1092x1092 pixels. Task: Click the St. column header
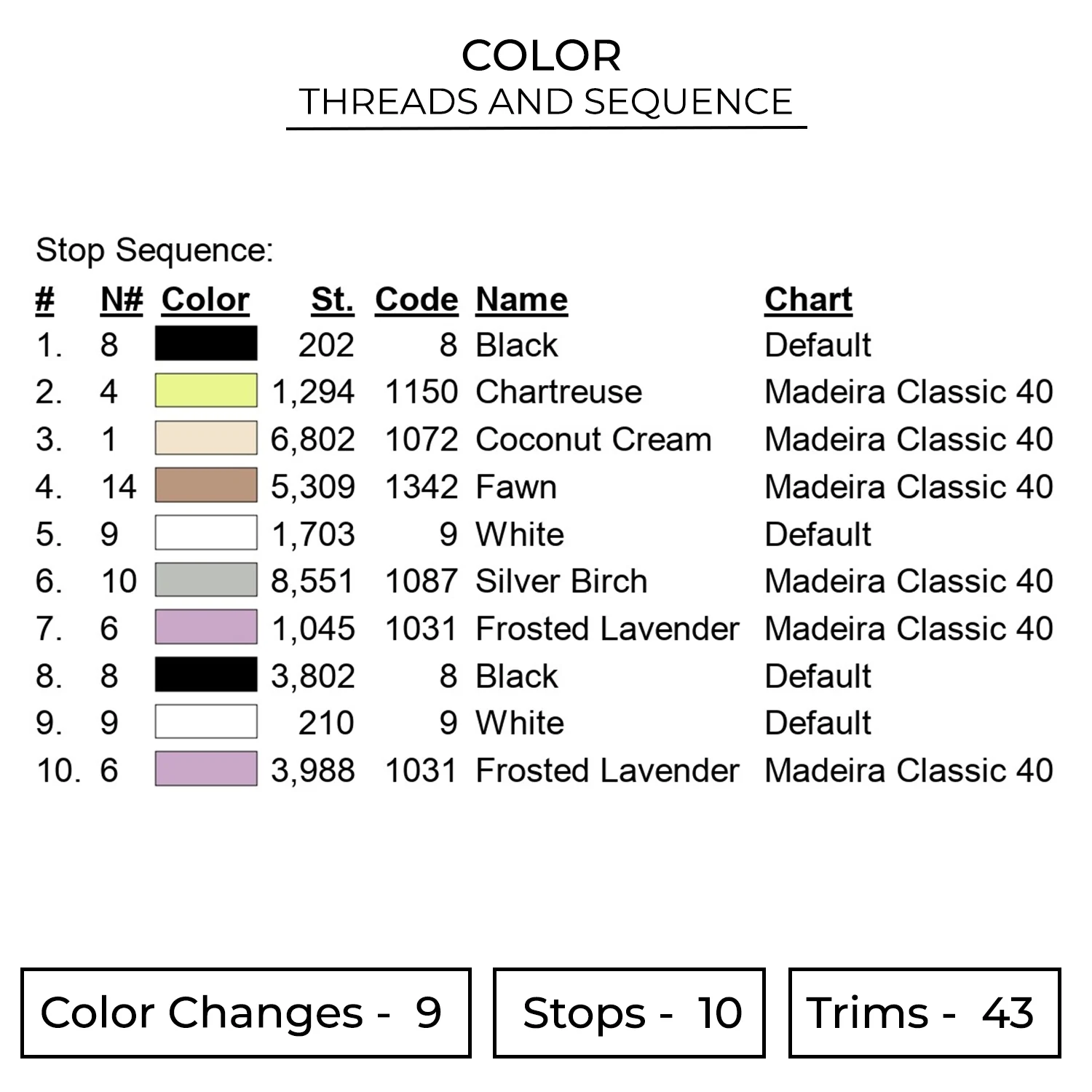(x=333, y=300)
